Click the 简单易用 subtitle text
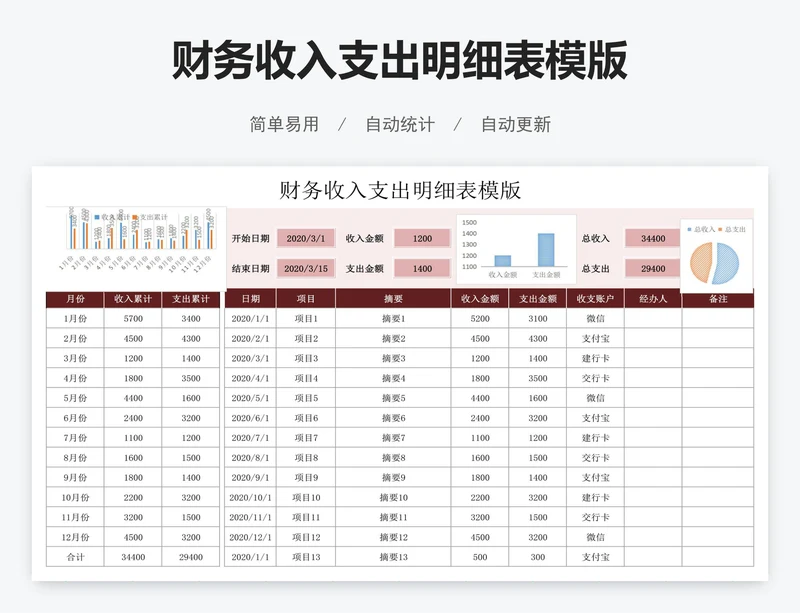This screenshot has height=613, width=800. pyautogui.click(x=284, y=124)
